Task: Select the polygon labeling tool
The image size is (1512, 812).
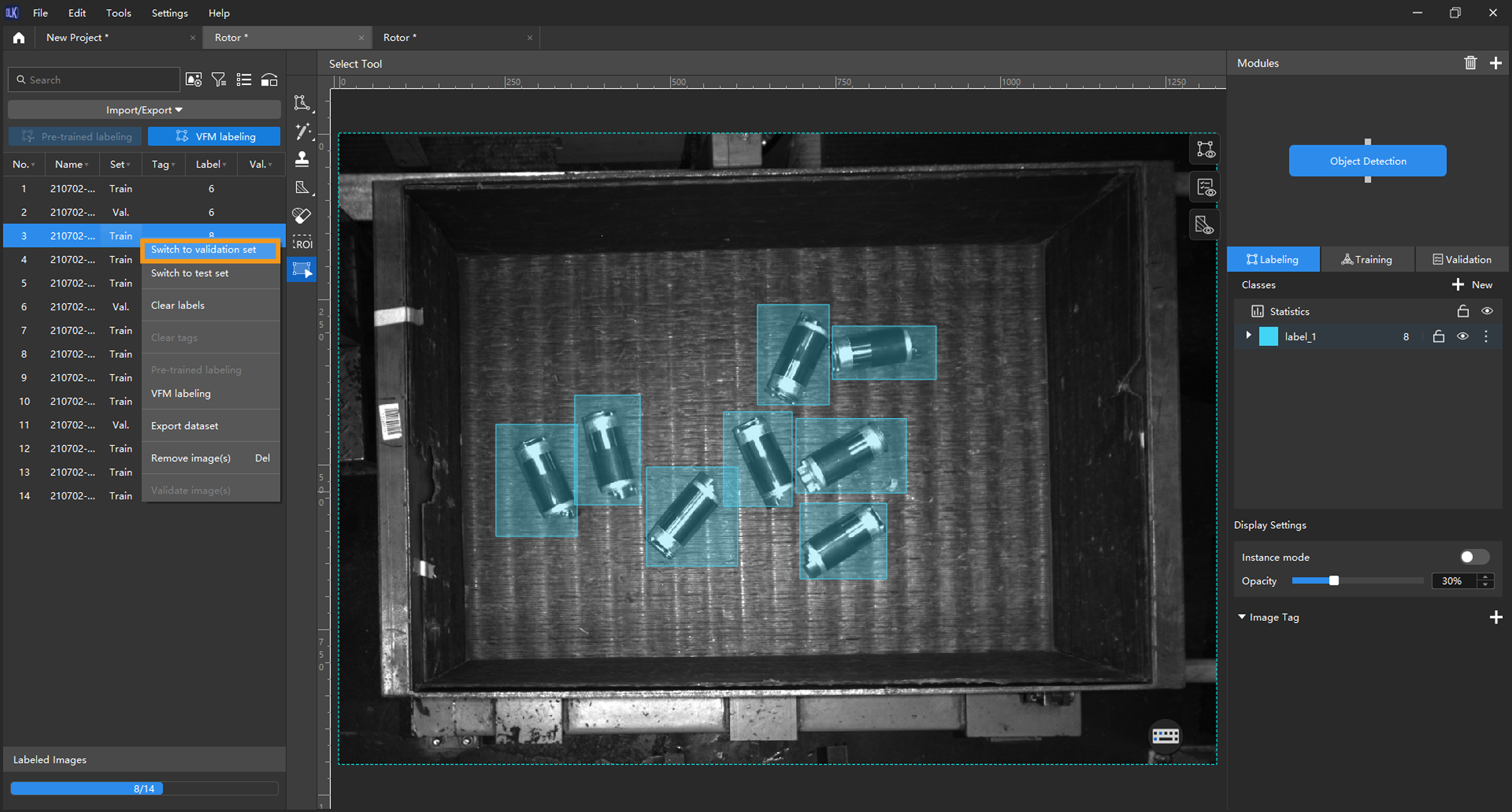Action: [x=302, y=103]
